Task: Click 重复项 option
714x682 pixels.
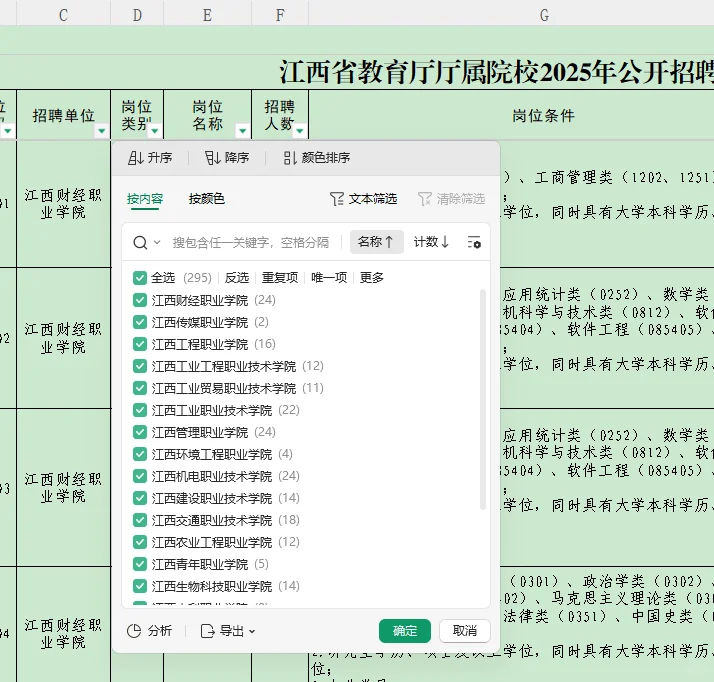Action: (280, 278)
